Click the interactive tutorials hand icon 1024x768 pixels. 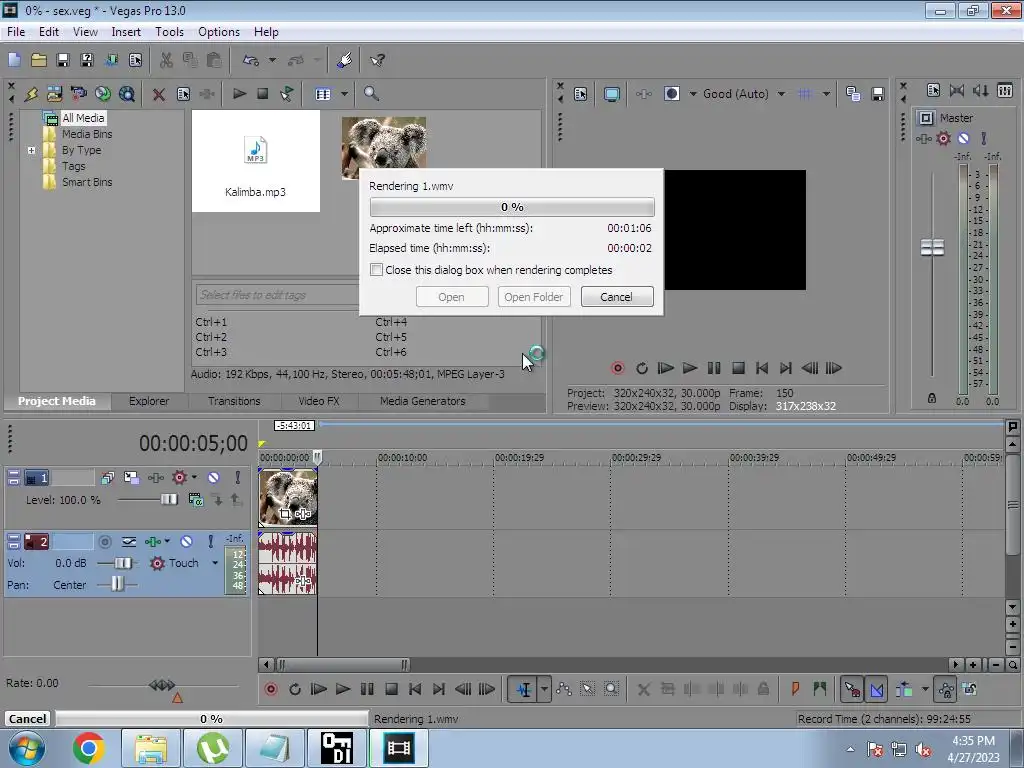[x=344, y=60]
